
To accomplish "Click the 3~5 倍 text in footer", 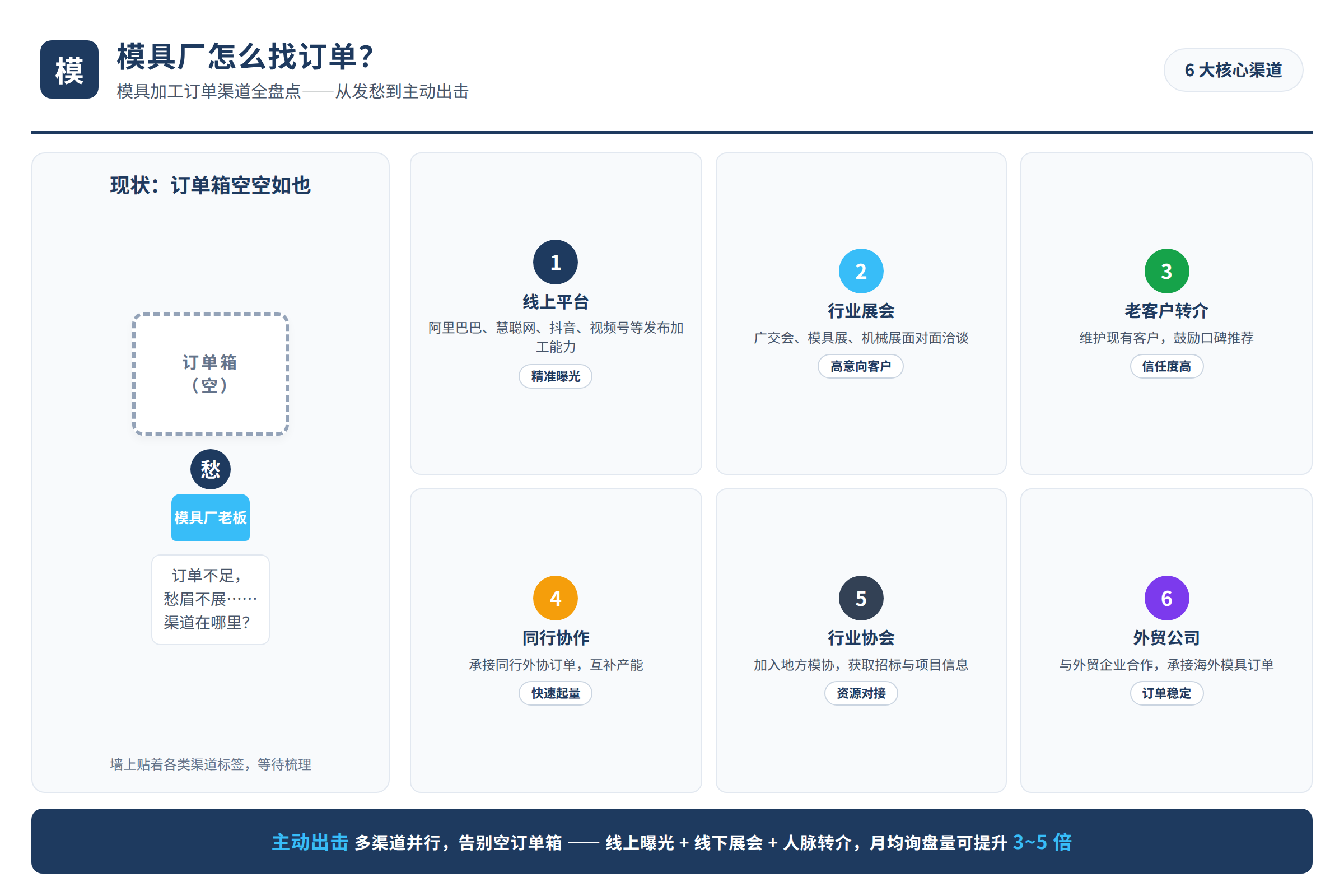I will 1042,842.
